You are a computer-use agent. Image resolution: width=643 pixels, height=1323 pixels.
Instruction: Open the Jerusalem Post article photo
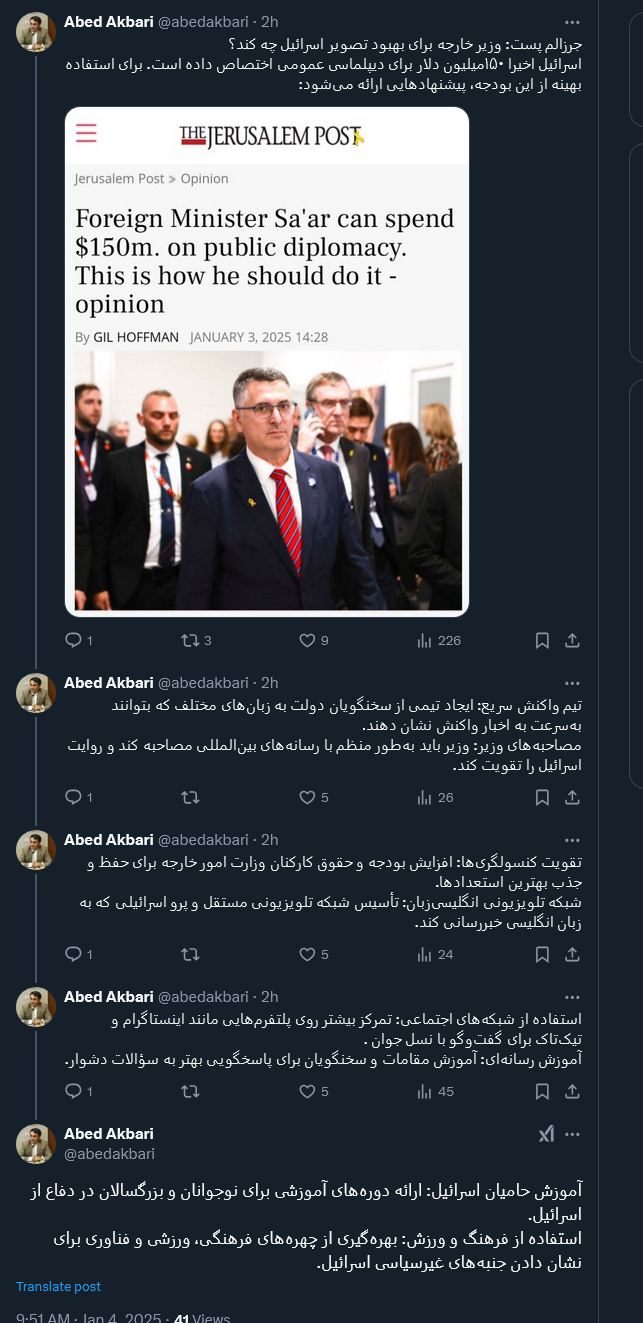point(265,487)
